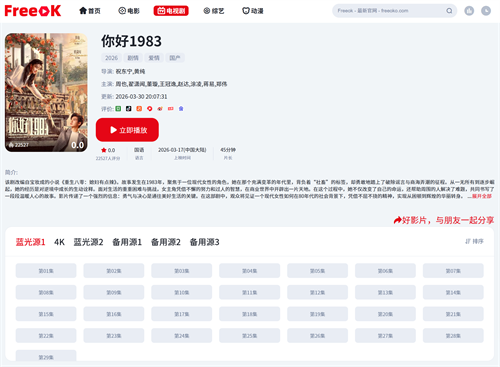The image size is (500, 367).
Task: Click the 剧情 genre tag
Action: [133, 58]
